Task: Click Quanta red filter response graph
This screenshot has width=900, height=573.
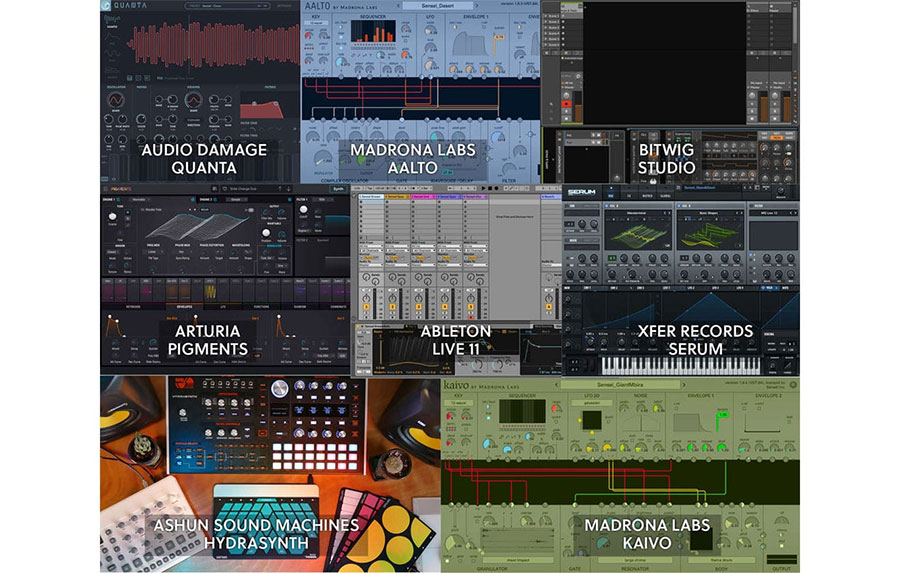Action: click(x=261, y=109)
